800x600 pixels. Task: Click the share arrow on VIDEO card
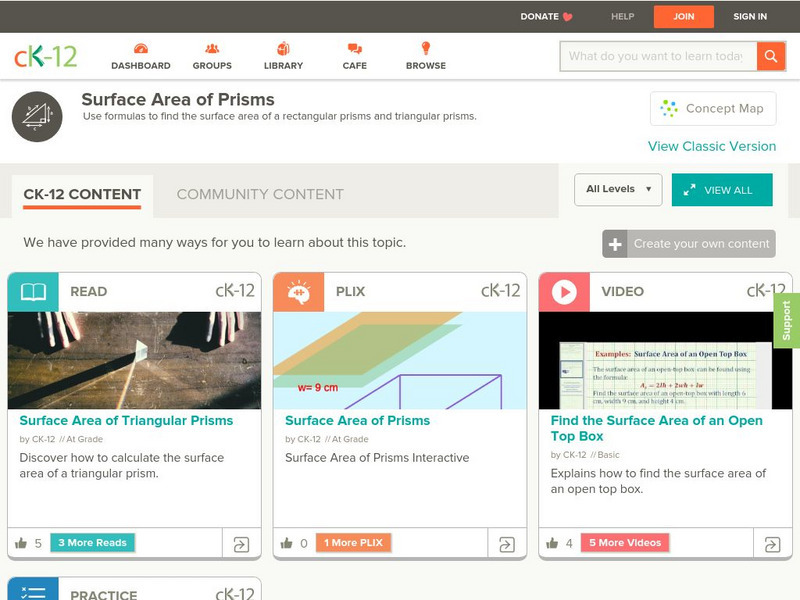coord(772,544)
